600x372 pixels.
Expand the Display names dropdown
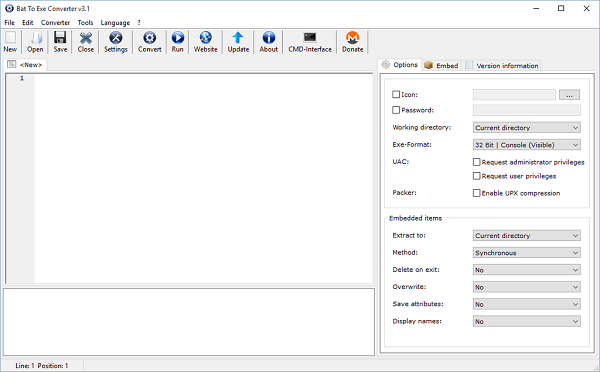point(527,321)
